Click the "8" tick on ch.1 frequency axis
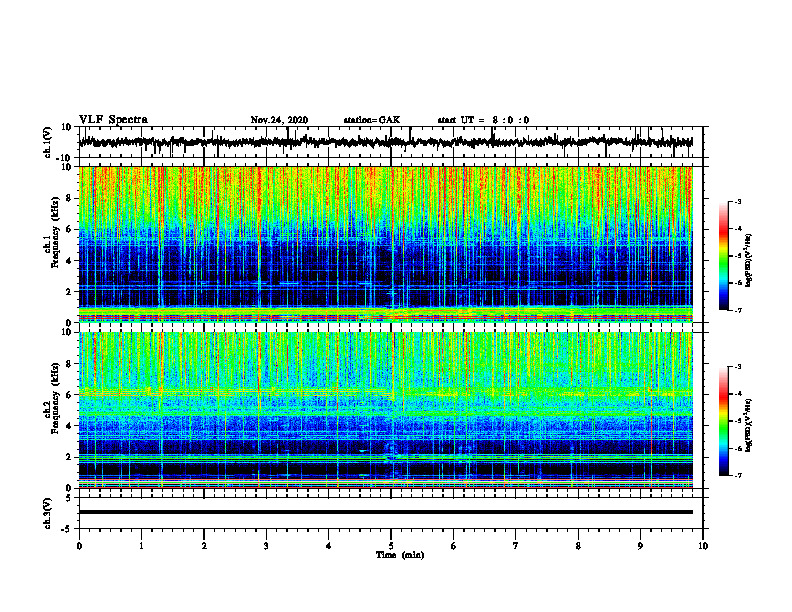792x612 pixels. click(x=70, y=198)
